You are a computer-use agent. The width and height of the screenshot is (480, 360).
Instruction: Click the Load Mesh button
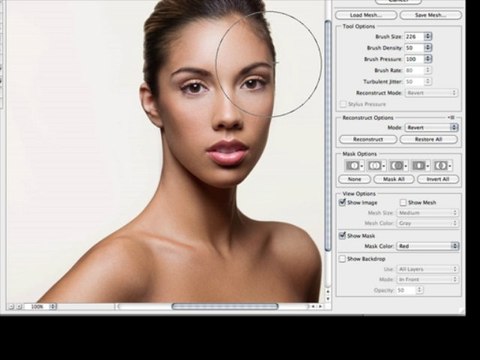[366, 15]
